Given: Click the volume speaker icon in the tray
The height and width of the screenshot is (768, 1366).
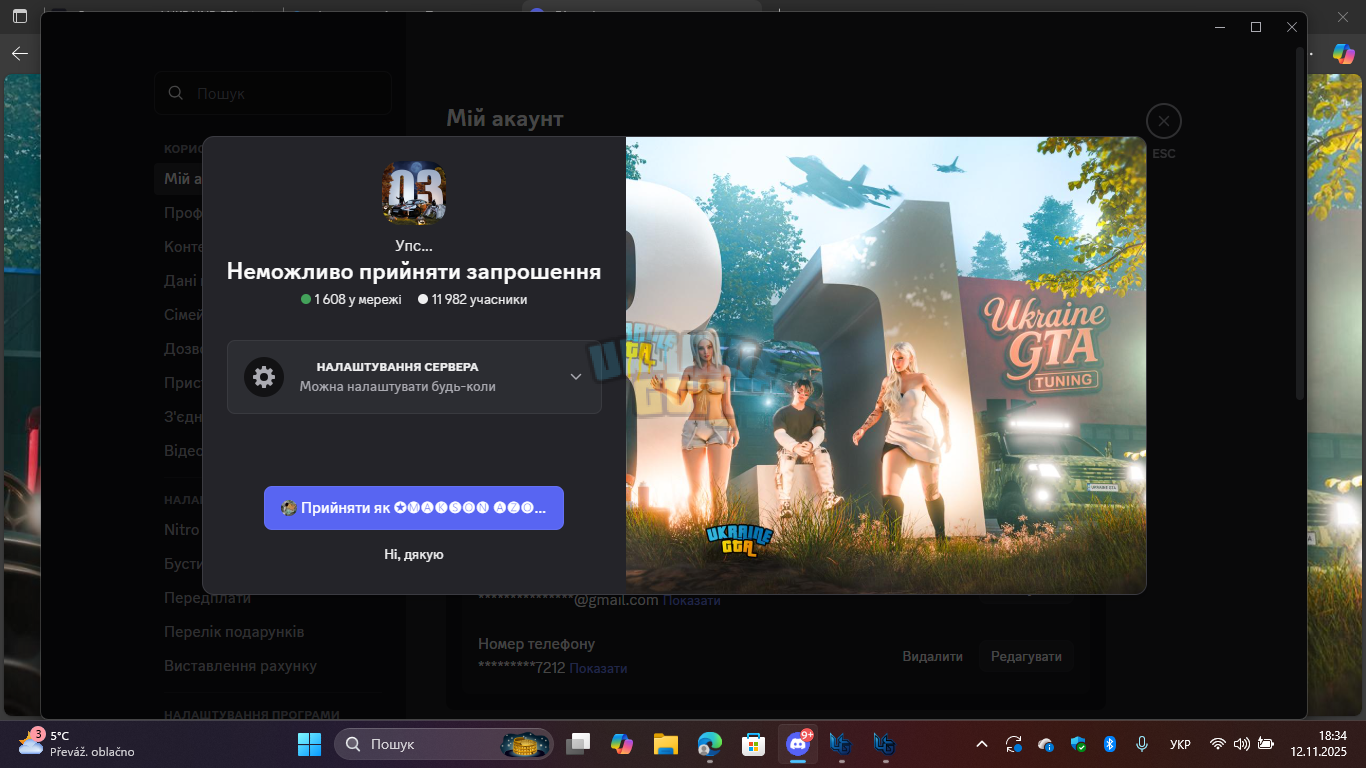Looking at the screenshot, I should point(1242,744).
